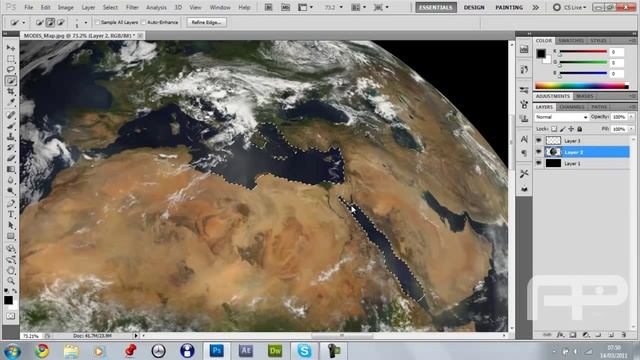640x360 pixels.
Task: Open the Filter menu
Action: click(132, 7)
